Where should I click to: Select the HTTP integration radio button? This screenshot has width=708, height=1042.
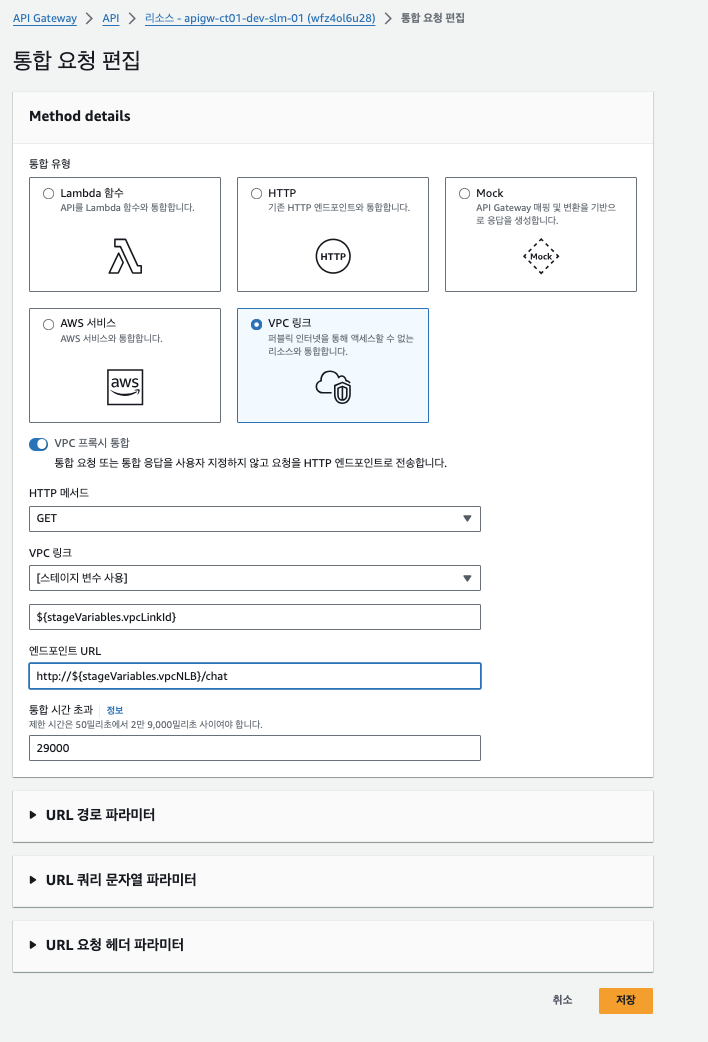tap(257, 193)
